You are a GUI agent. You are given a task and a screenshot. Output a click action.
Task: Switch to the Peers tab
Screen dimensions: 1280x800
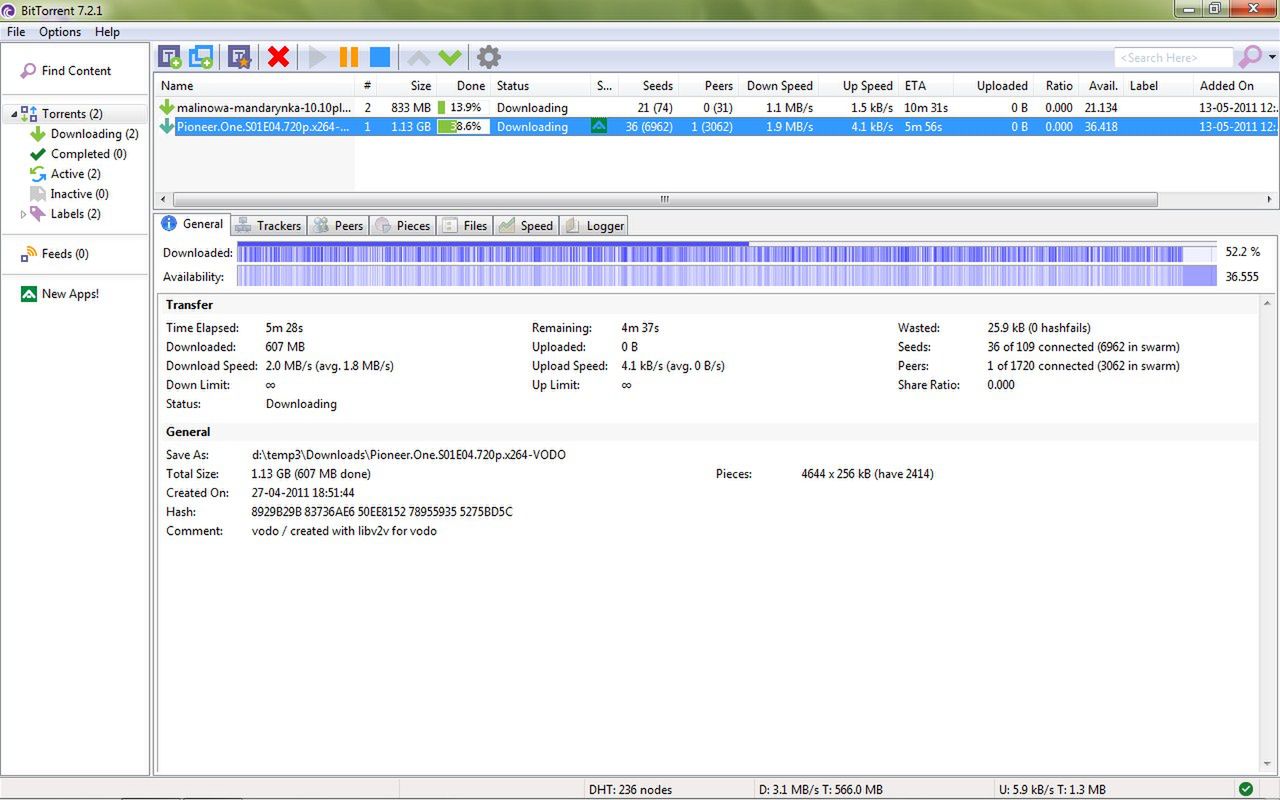pos(338,226)
